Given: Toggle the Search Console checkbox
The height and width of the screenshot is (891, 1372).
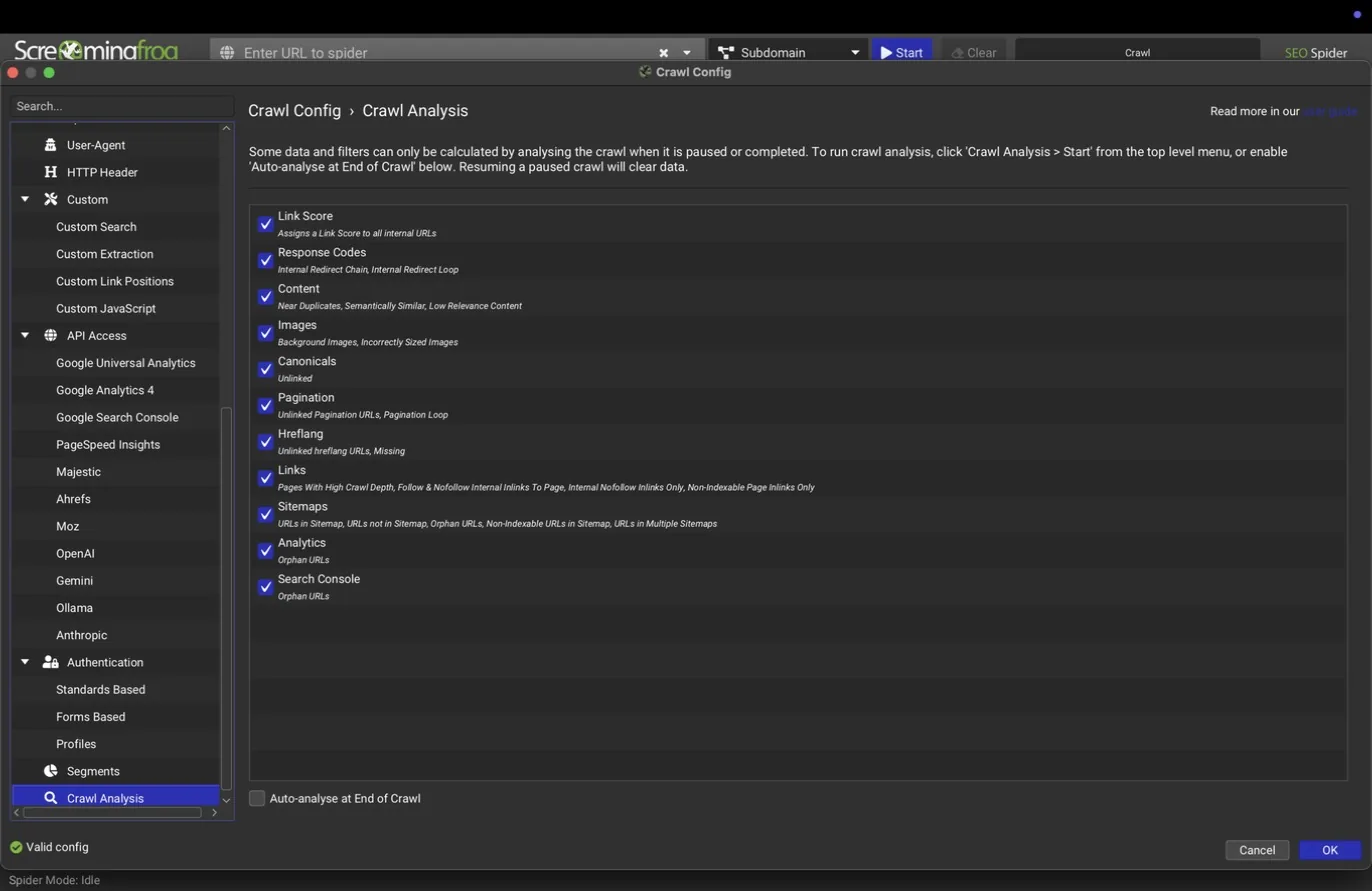Looking at the screenshot, I should click(x=265, y=587).
